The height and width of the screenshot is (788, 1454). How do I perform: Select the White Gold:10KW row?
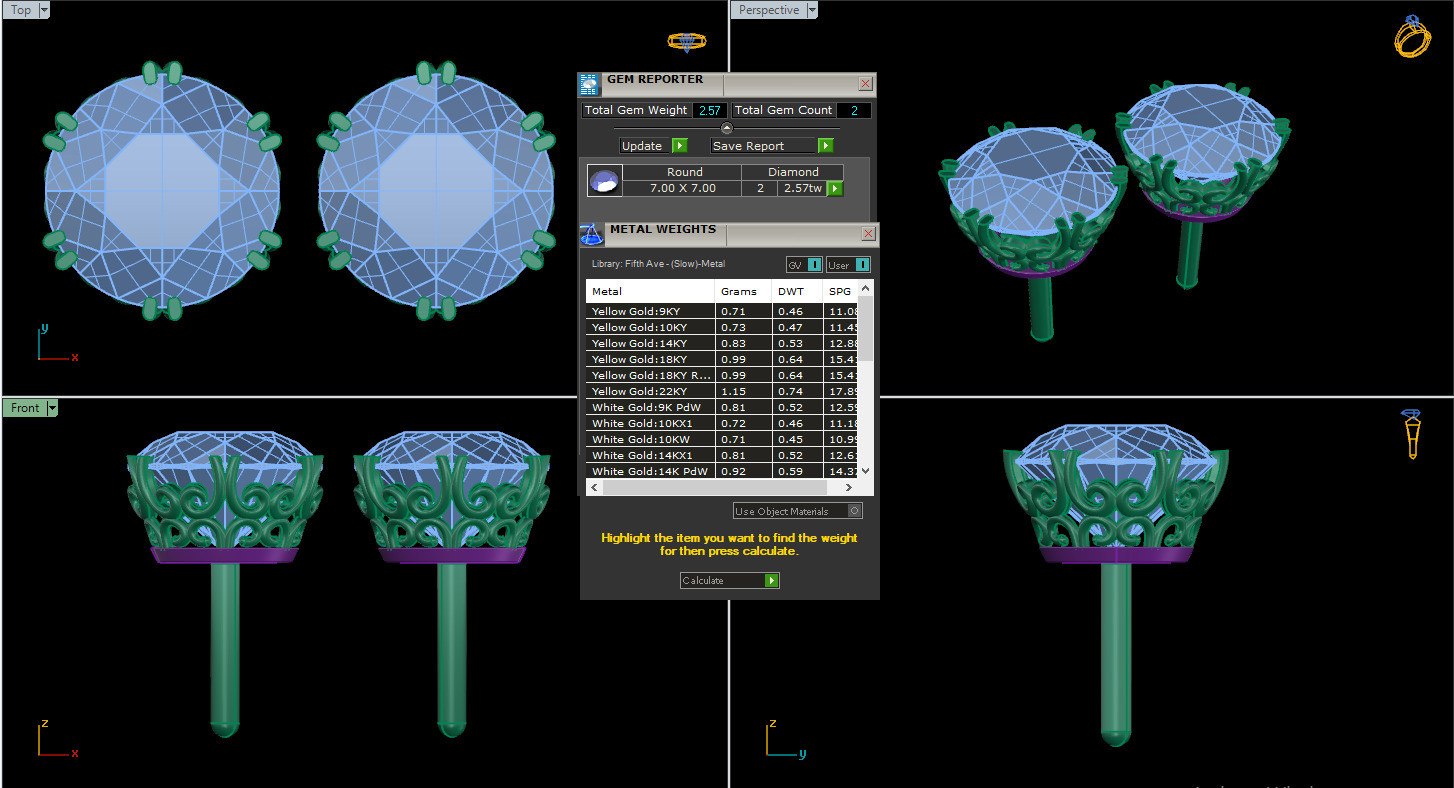click(x=722, y=439)
